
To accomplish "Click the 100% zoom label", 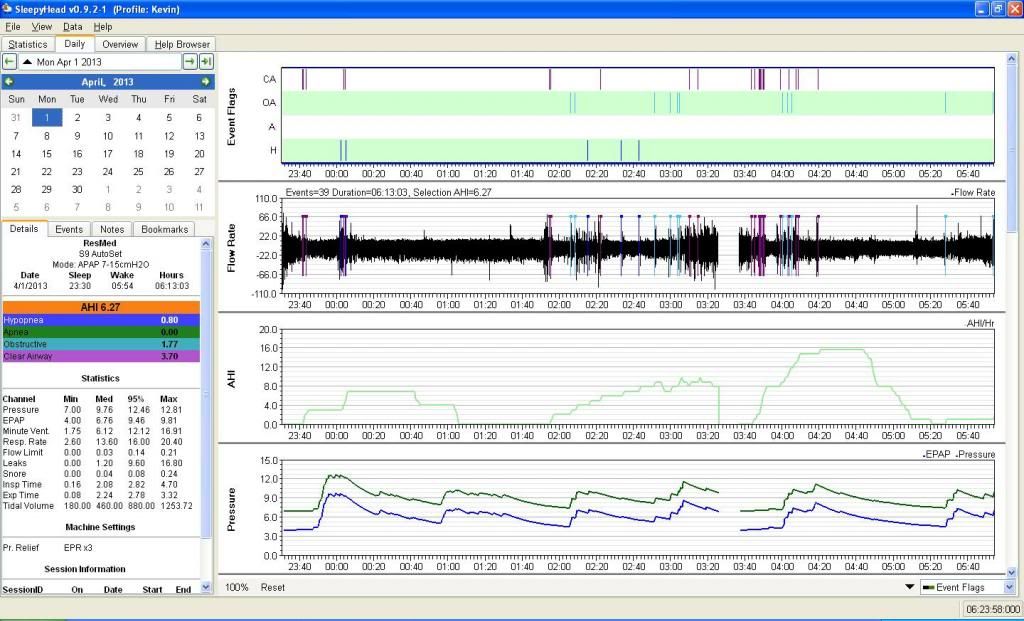I will click(236, 587).
